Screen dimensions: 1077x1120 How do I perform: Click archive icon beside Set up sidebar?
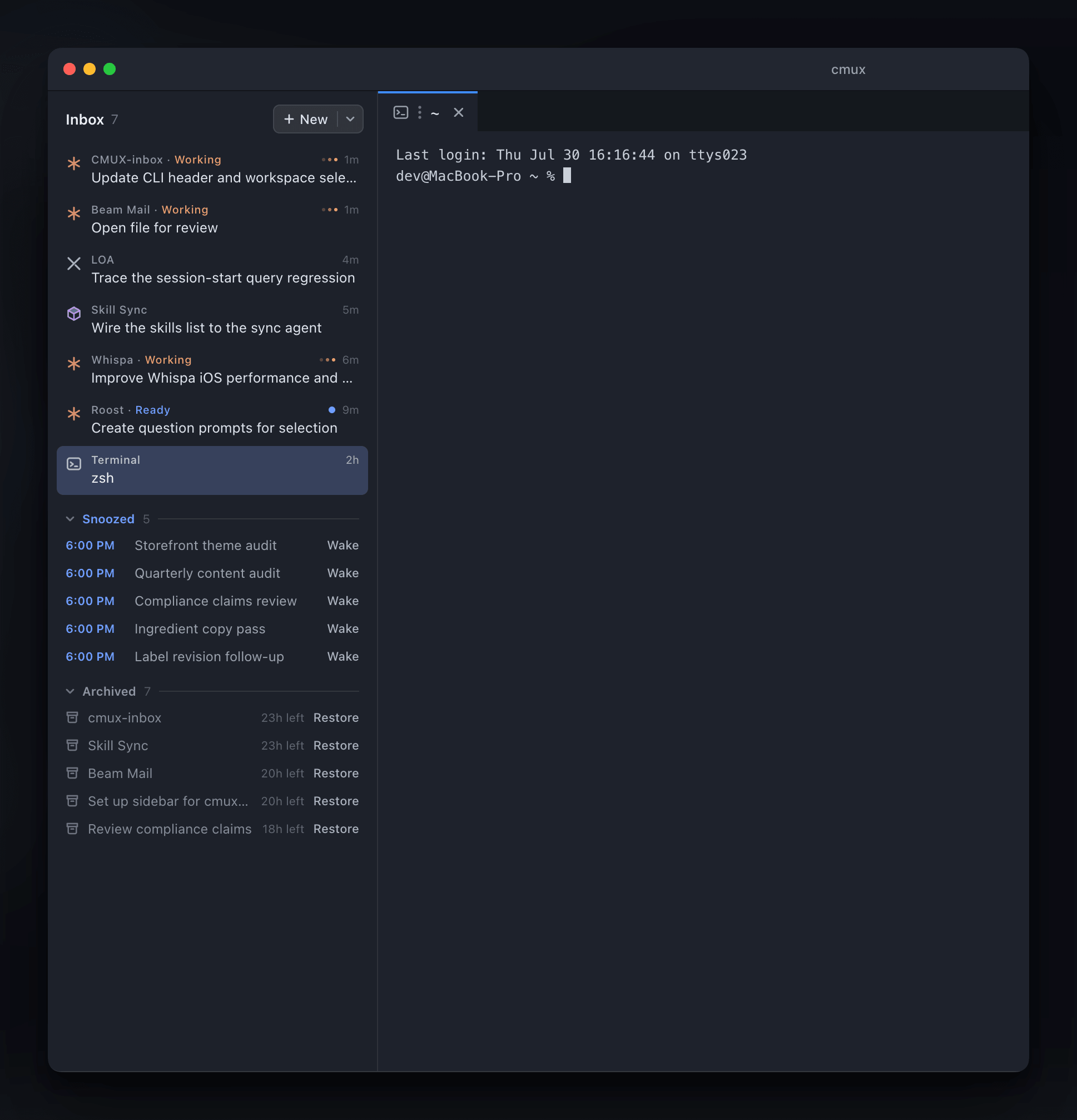pyautogui.click(x=73, y=801)
